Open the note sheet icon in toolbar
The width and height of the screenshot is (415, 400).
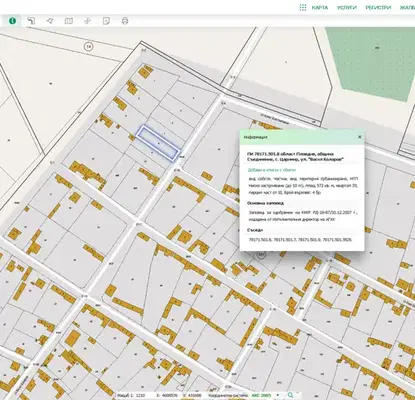click(106, 21)
